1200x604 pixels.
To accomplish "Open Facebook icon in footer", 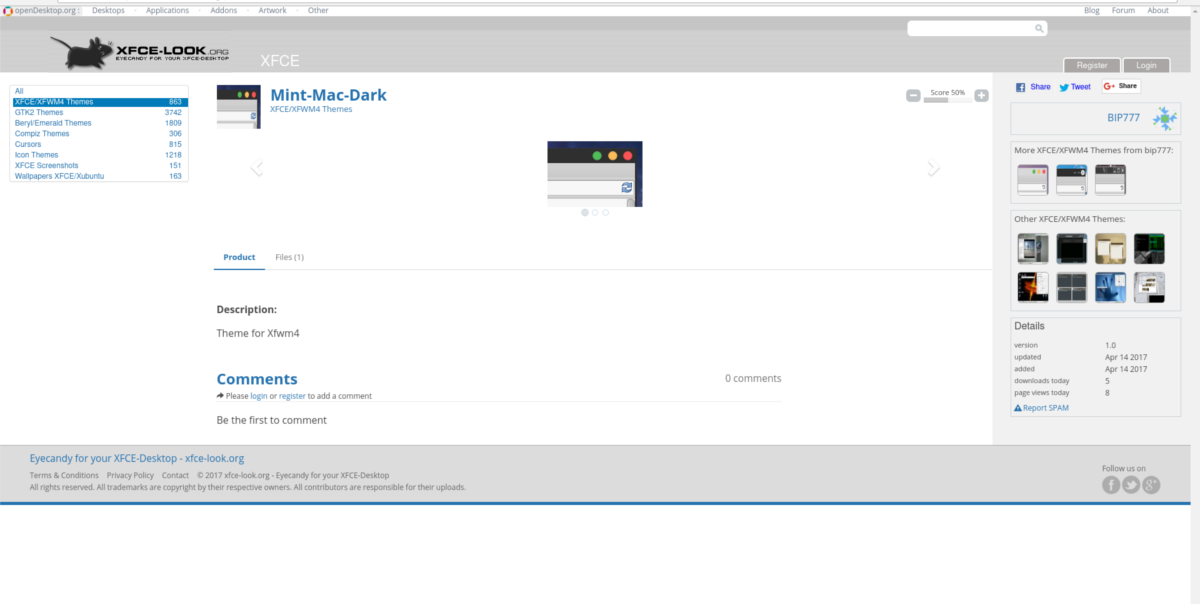I will coord(1111,485).
